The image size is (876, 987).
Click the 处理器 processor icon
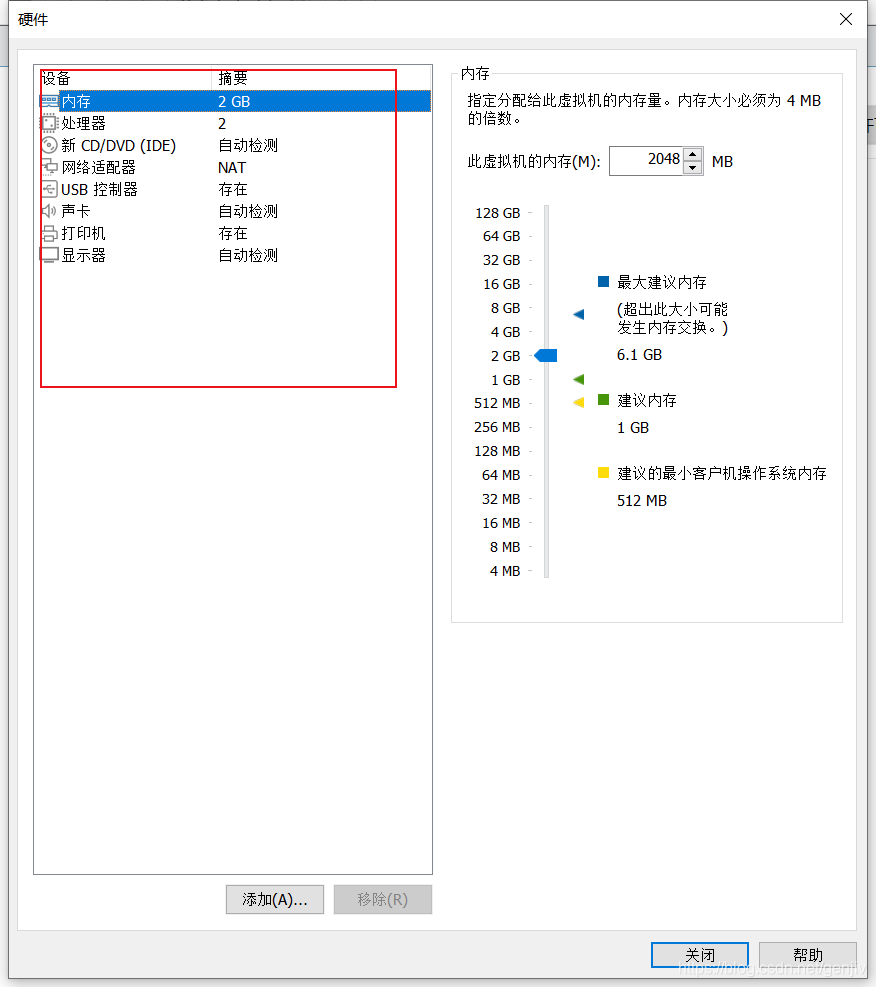[x=49, y=123]
